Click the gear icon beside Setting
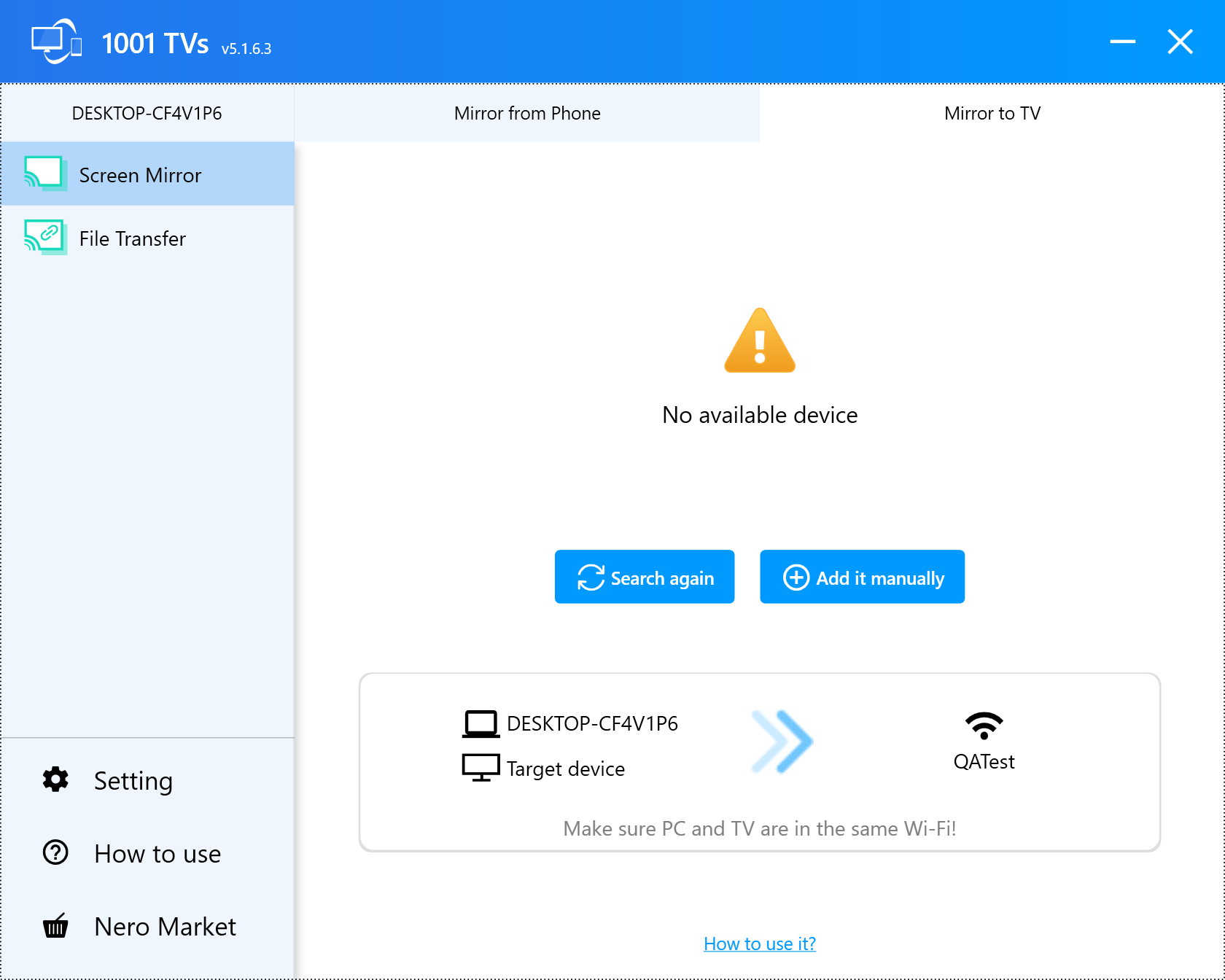The image size is (1225, 980). [55, 779]
